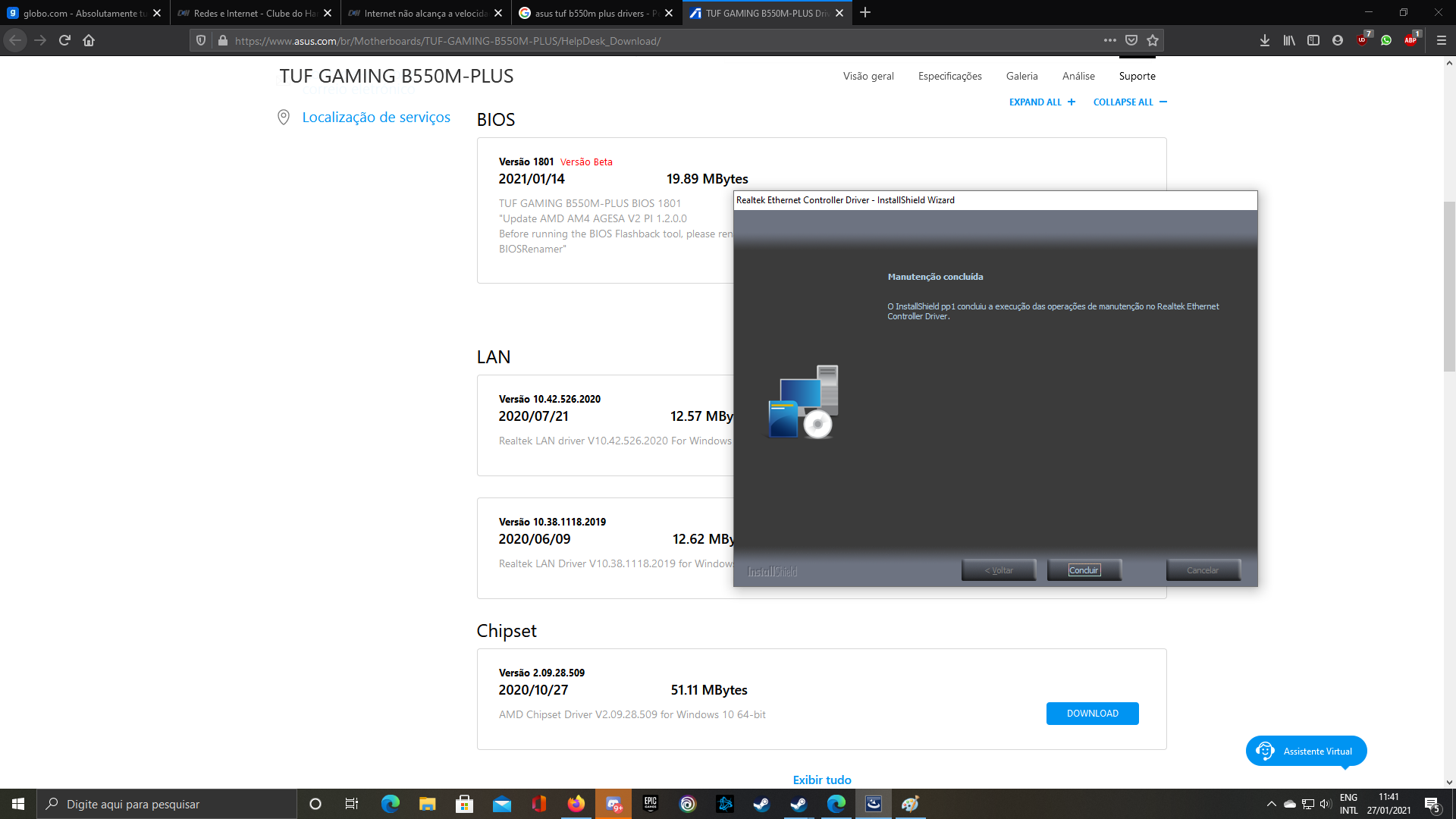Open File Explorer from the taskbar

(427, 804)
